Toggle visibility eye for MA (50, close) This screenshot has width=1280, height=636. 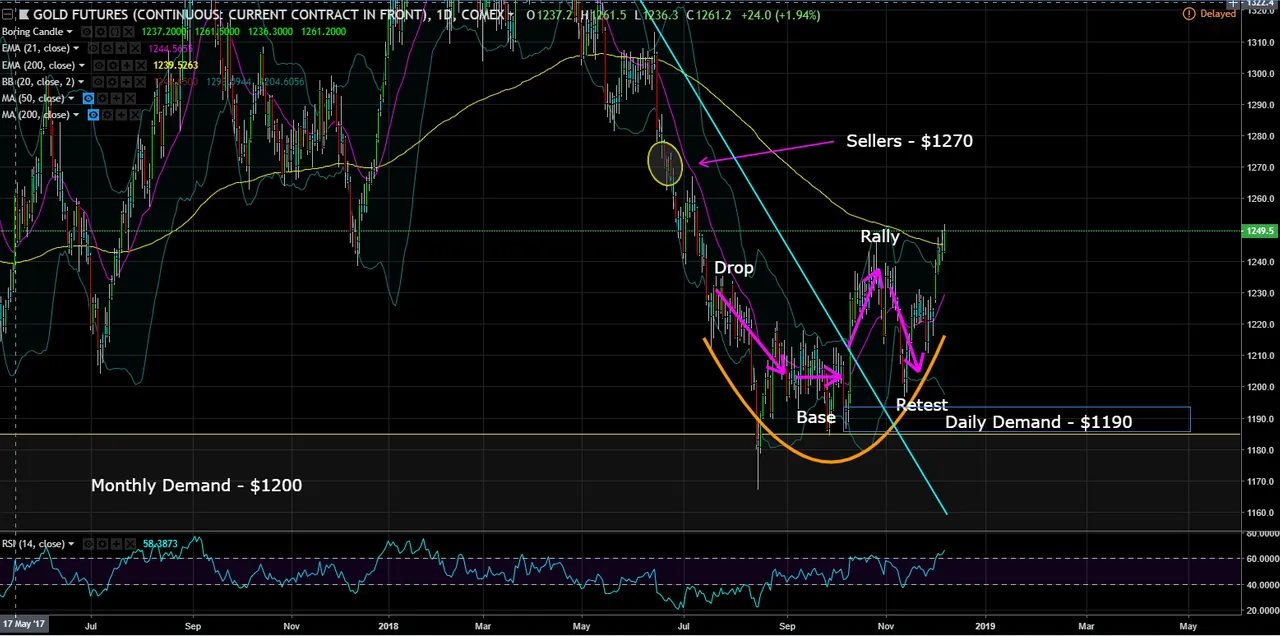click(89, 98)
